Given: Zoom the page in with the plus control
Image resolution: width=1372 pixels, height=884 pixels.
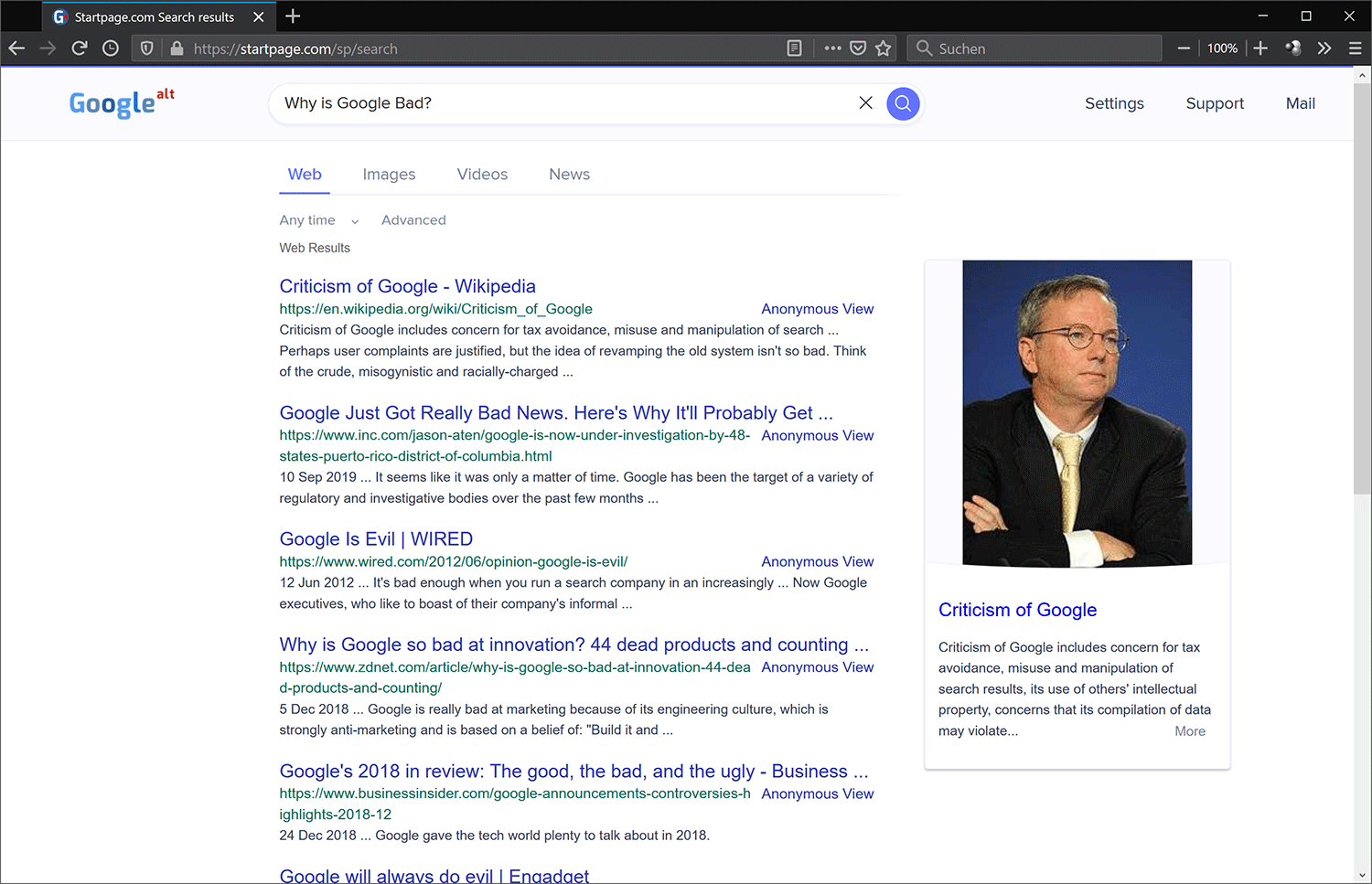Looking at the screenshot, I should [1260, 48].
